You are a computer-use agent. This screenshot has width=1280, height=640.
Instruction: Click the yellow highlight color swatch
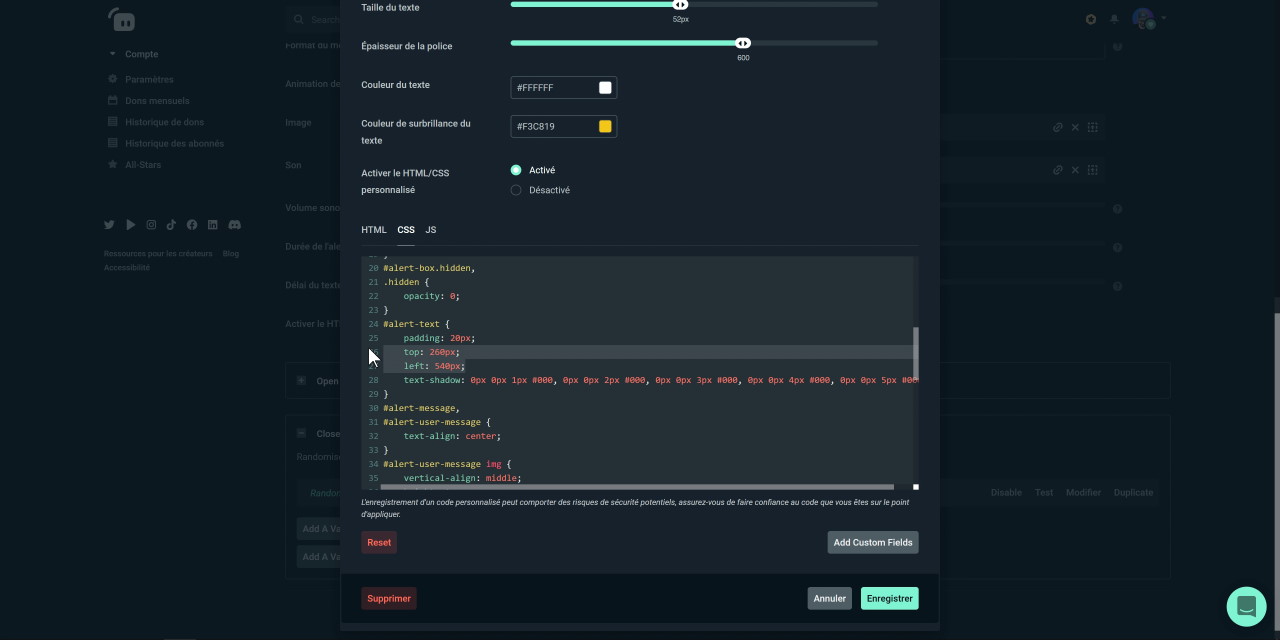pyautogui.click(x=605, y=126)
